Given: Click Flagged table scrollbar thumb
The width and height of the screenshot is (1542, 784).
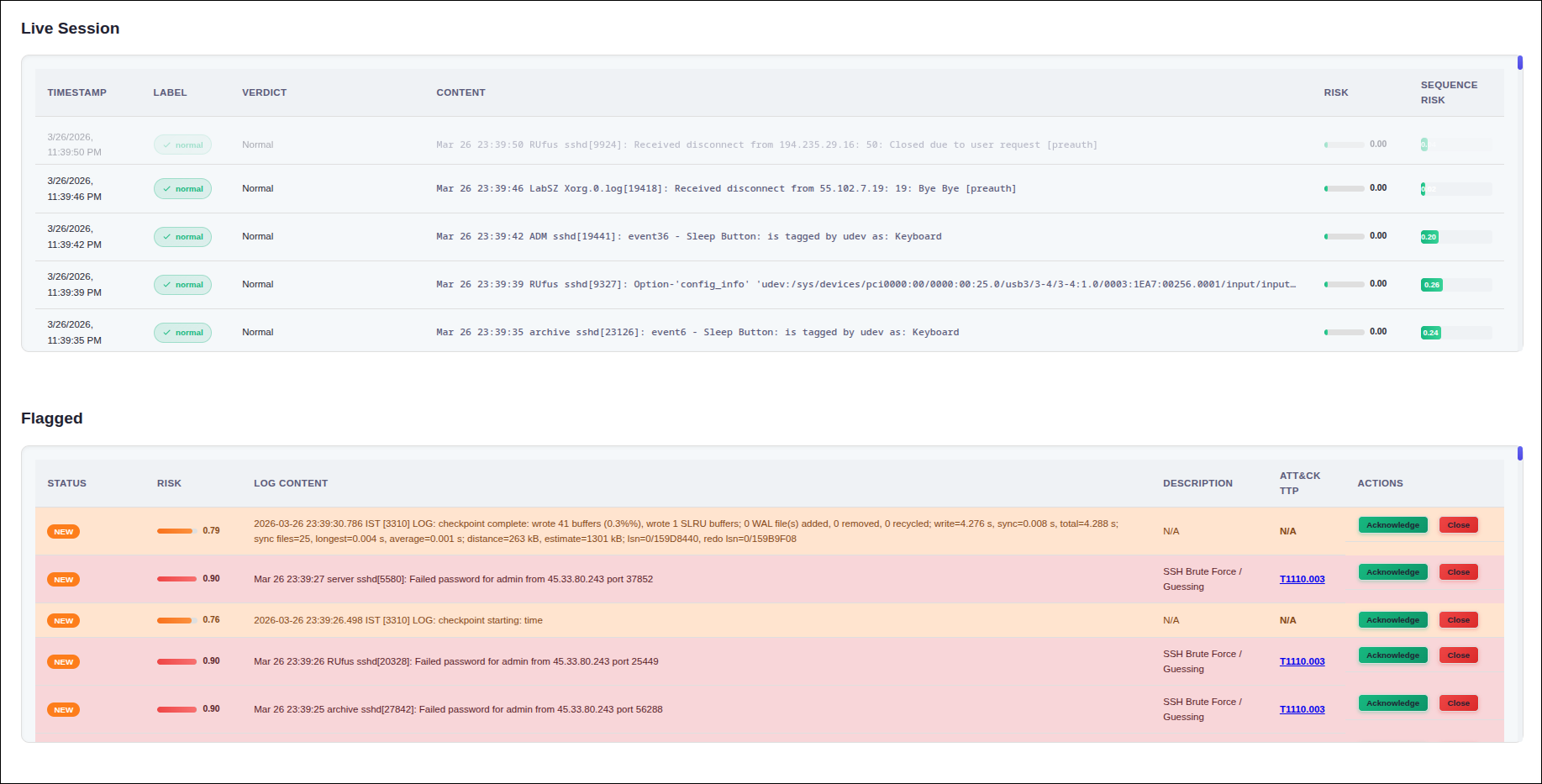Looking at the screenshot, I should (x=1519, y=454).
